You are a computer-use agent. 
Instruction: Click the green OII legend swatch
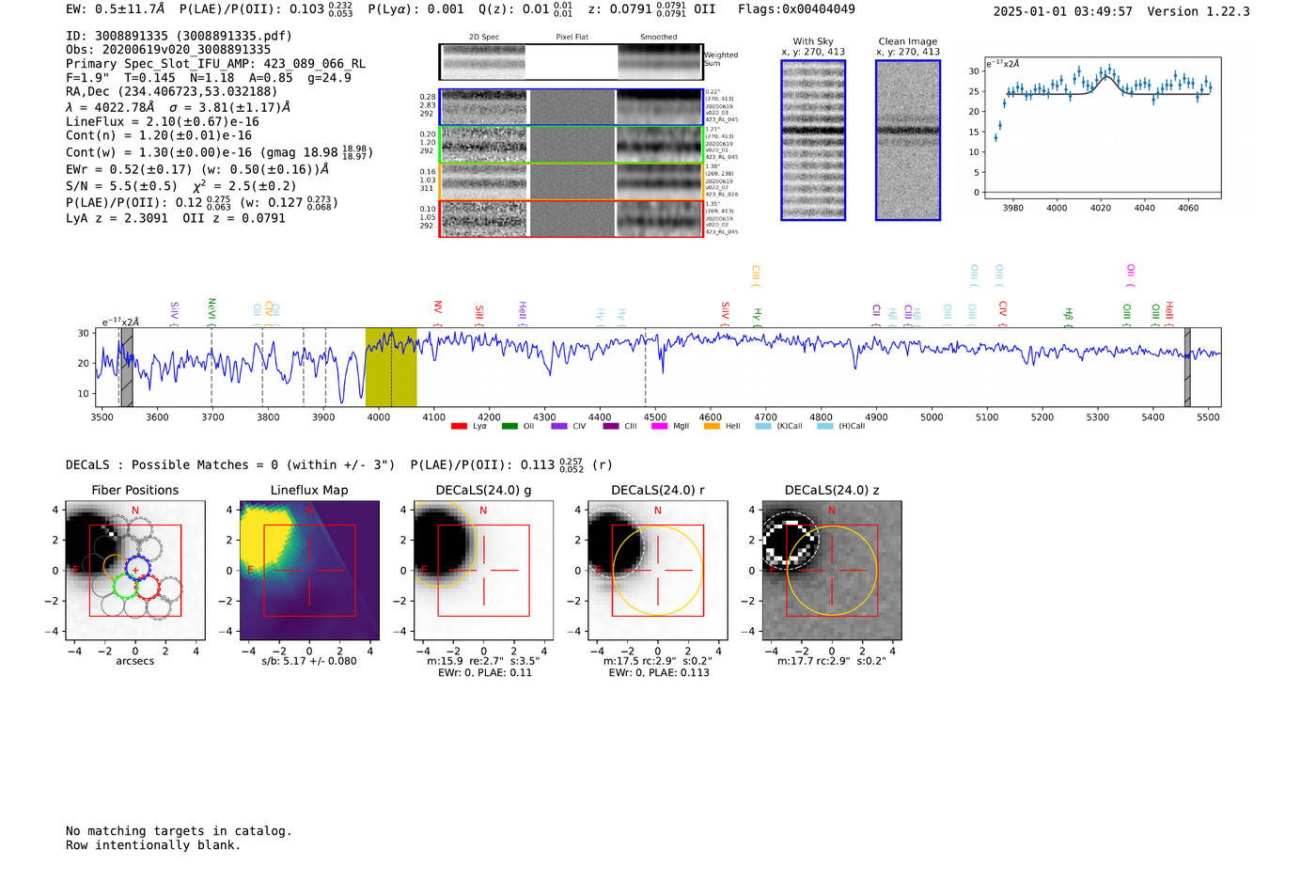point(509,426)
